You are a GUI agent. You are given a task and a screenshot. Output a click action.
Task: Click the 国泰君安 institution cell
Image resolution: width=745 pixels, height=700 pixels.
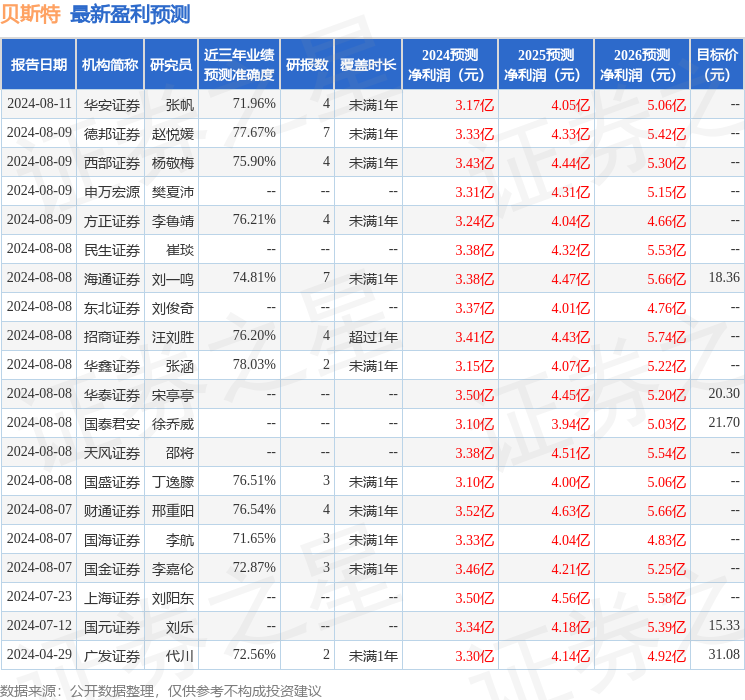point(112,424)
